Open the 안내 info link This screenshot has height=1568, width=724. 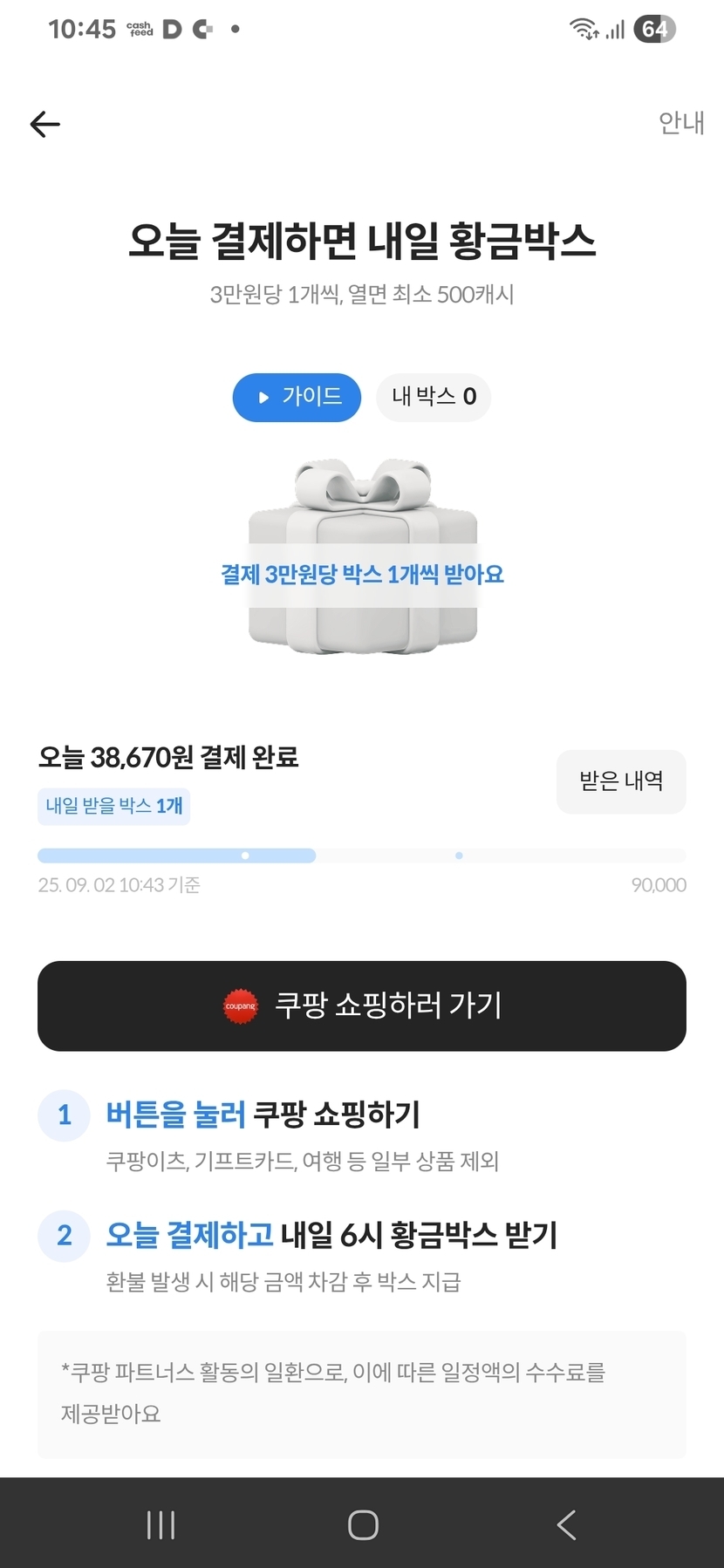(x=681, y=123)
